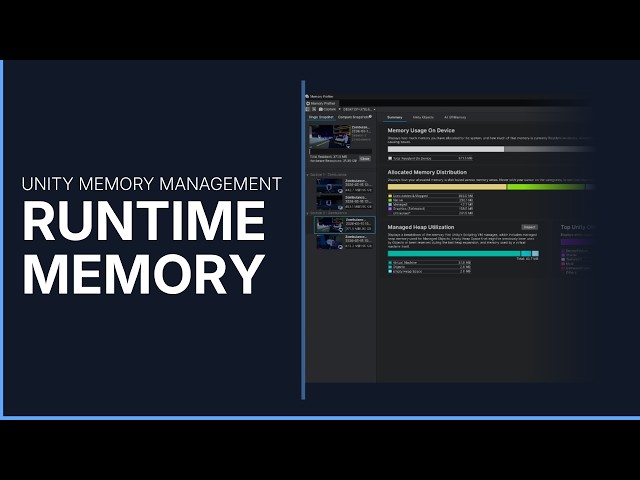Image resolution: width=640 pixels, height=480 pixels.
Task: Click the first icon in the profiler toolbar
Action: [308, 109]
